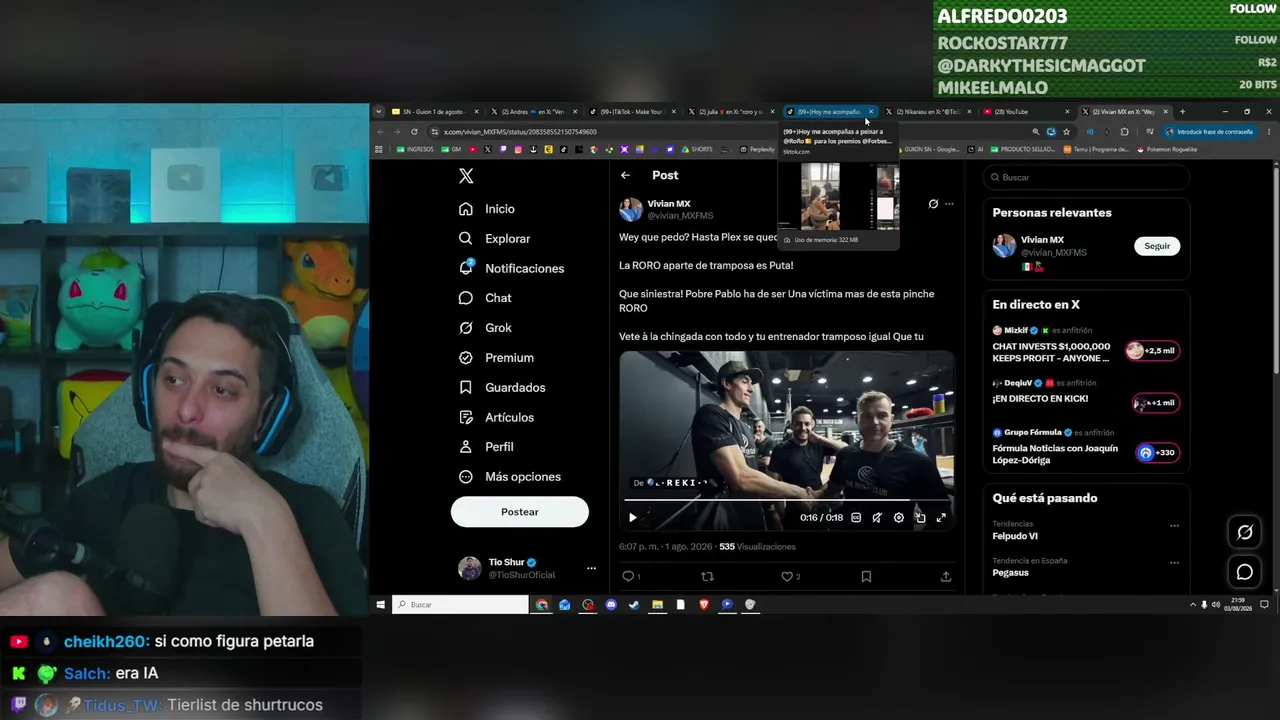Switch to the Nikarasu en X tab
Viewport: 1280px width, 720px height.
tap(928, 112)
